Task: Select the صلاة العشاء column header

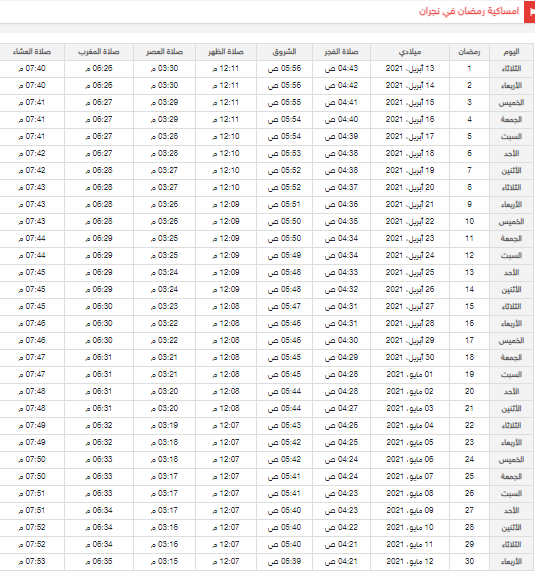Action: pyautogui.click(x=32, y=52)
